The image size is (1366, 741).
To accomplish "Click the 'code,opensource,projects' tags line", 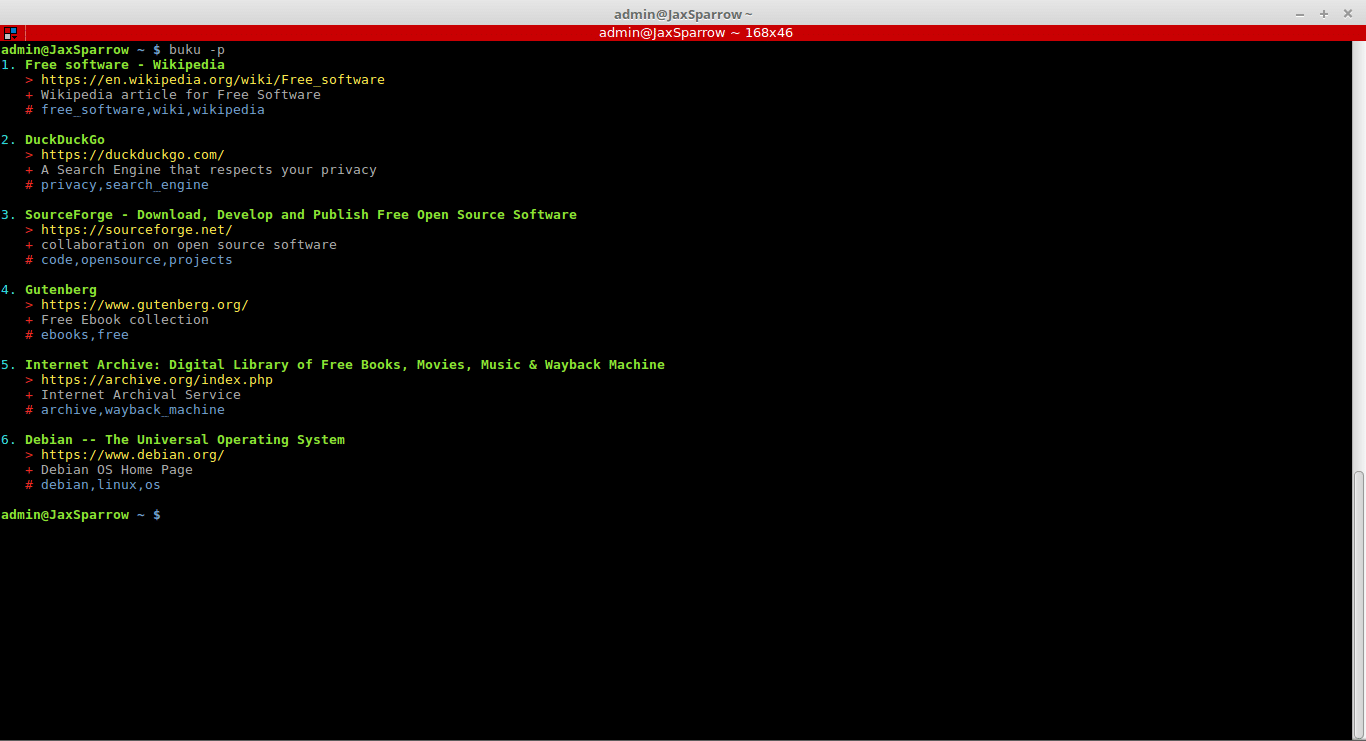I will click(137, 260).
